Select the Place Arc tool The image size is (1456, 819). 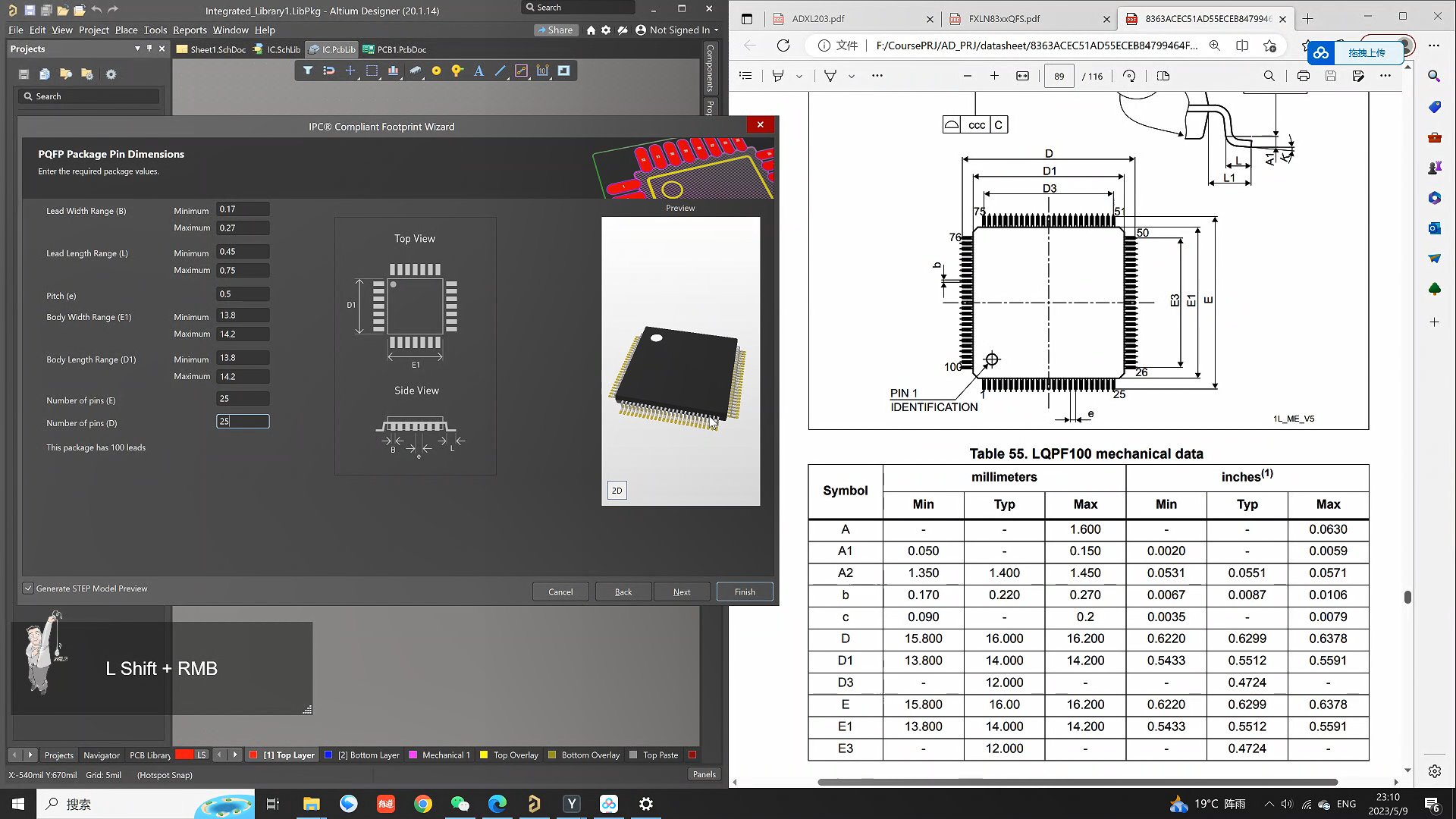pos(521,71)
